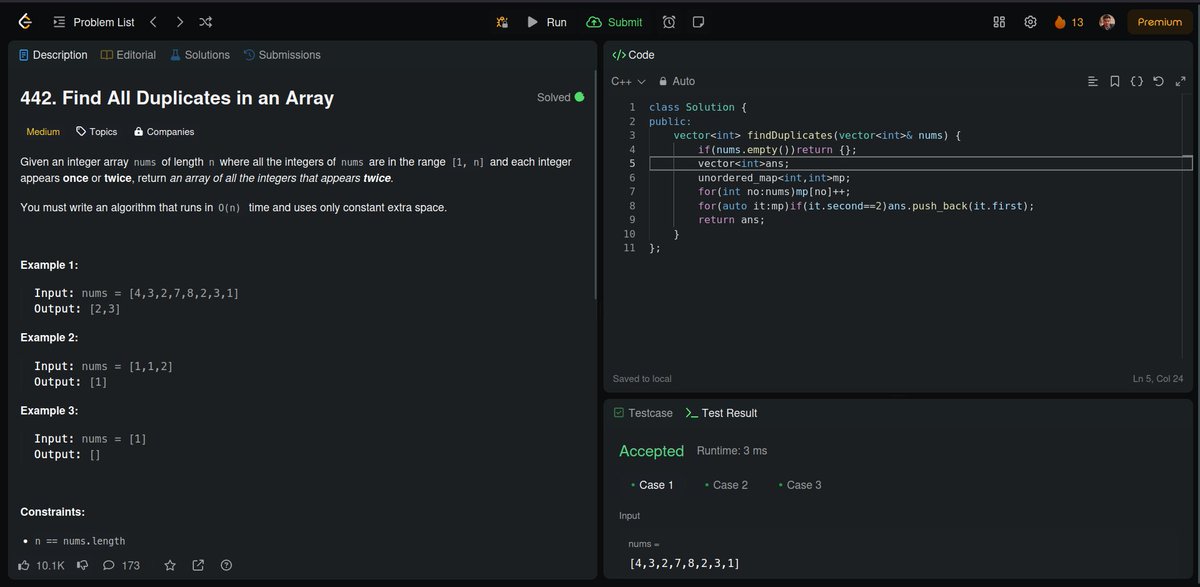Toggle the Auto lock setting
Image resolution: width=1200 pixels, height=587 pixels.
676,81
